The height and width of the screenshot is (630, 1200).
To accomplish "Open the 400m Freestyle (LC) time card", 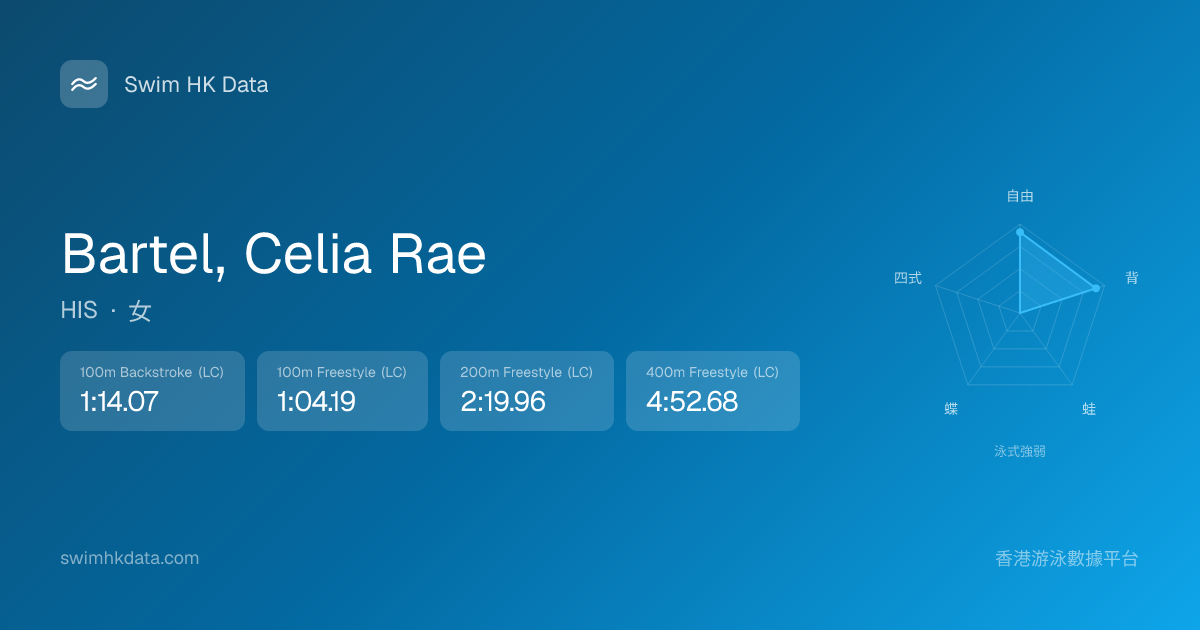I will point(712,391).
